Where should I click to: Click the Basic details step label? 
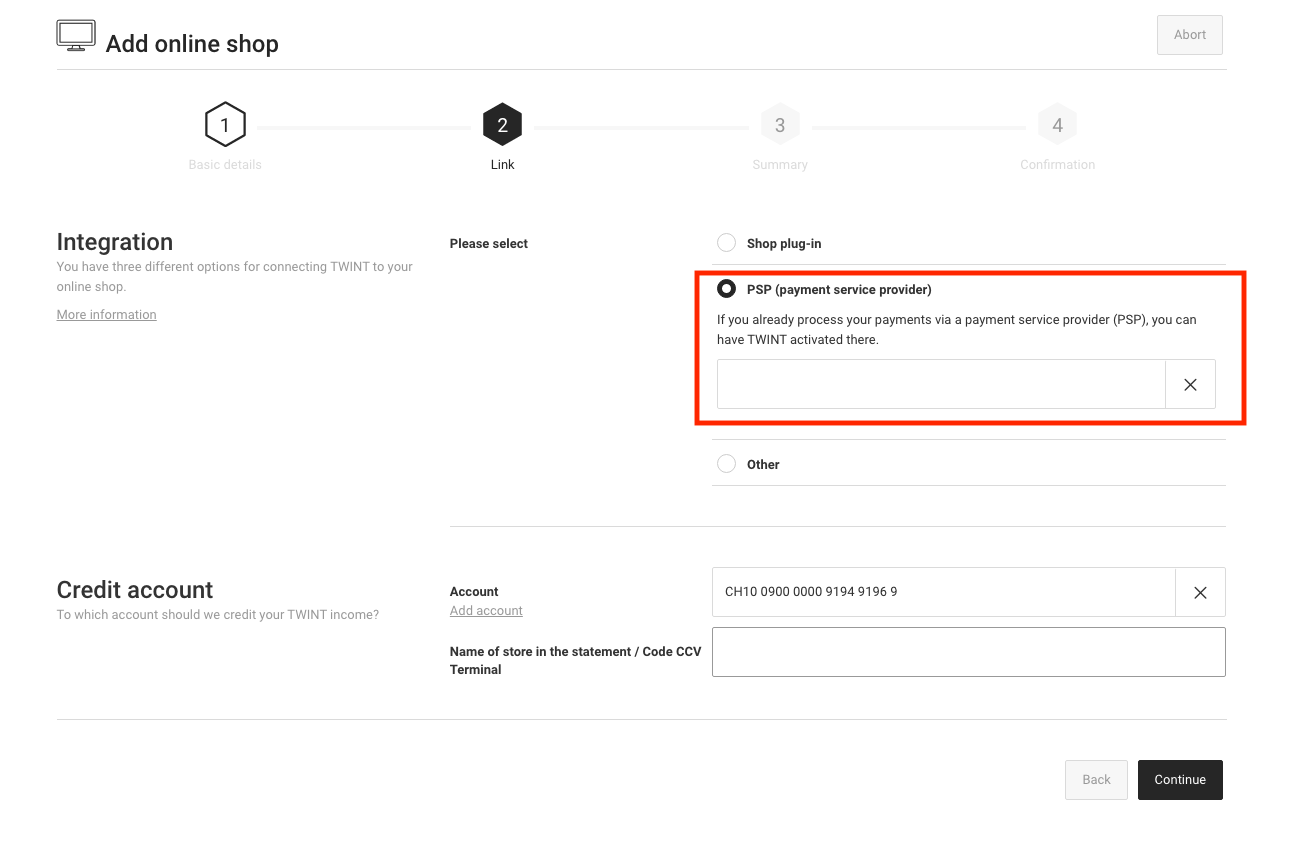pos(225,165)
